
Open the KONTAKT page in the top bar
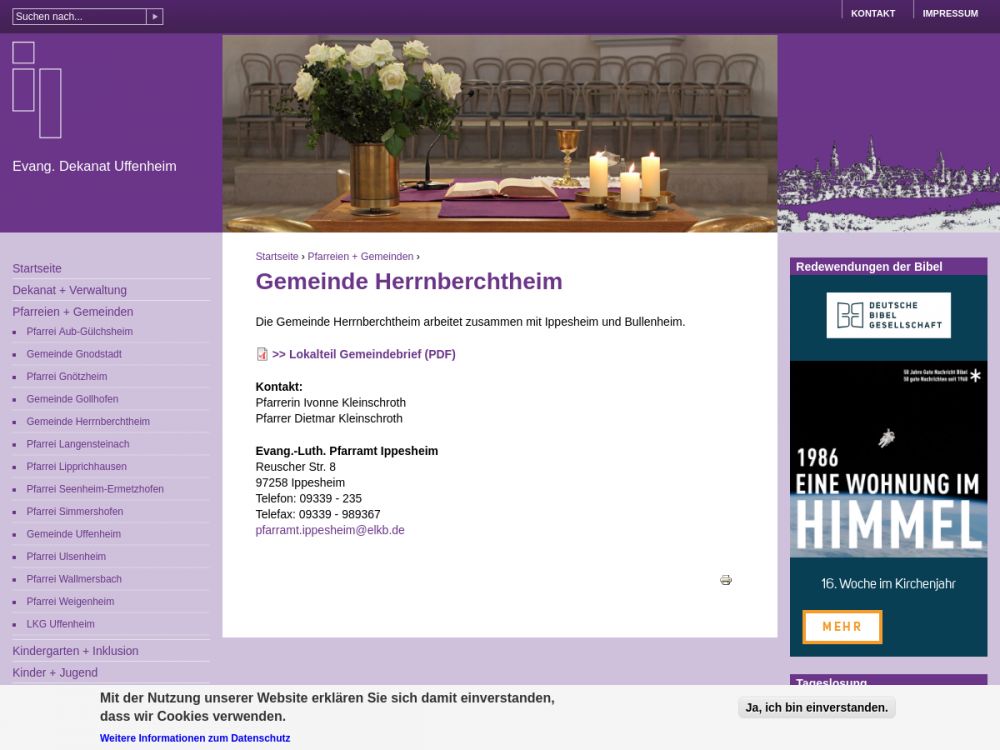coord(872,14)
